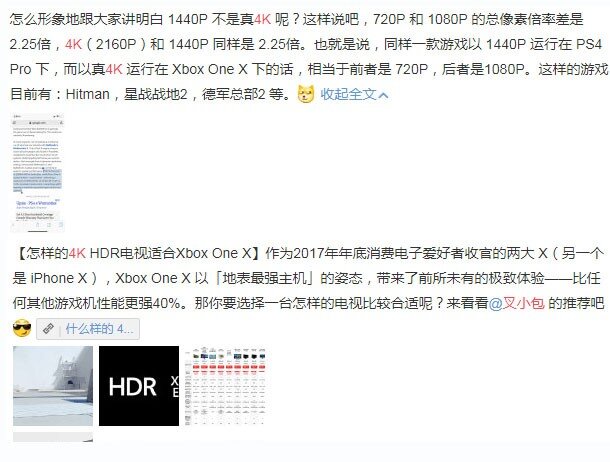Screen dimensions: 610x462
Task: Collapse the post with 收起全文 link
Action: (348, 94)
